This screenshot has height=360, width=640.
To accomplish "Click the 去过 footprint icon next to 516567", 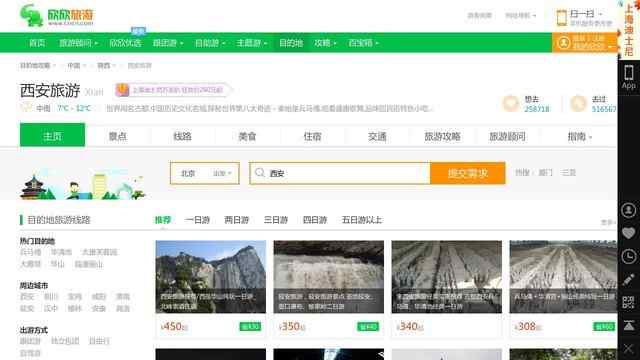I will click(578, 103).
